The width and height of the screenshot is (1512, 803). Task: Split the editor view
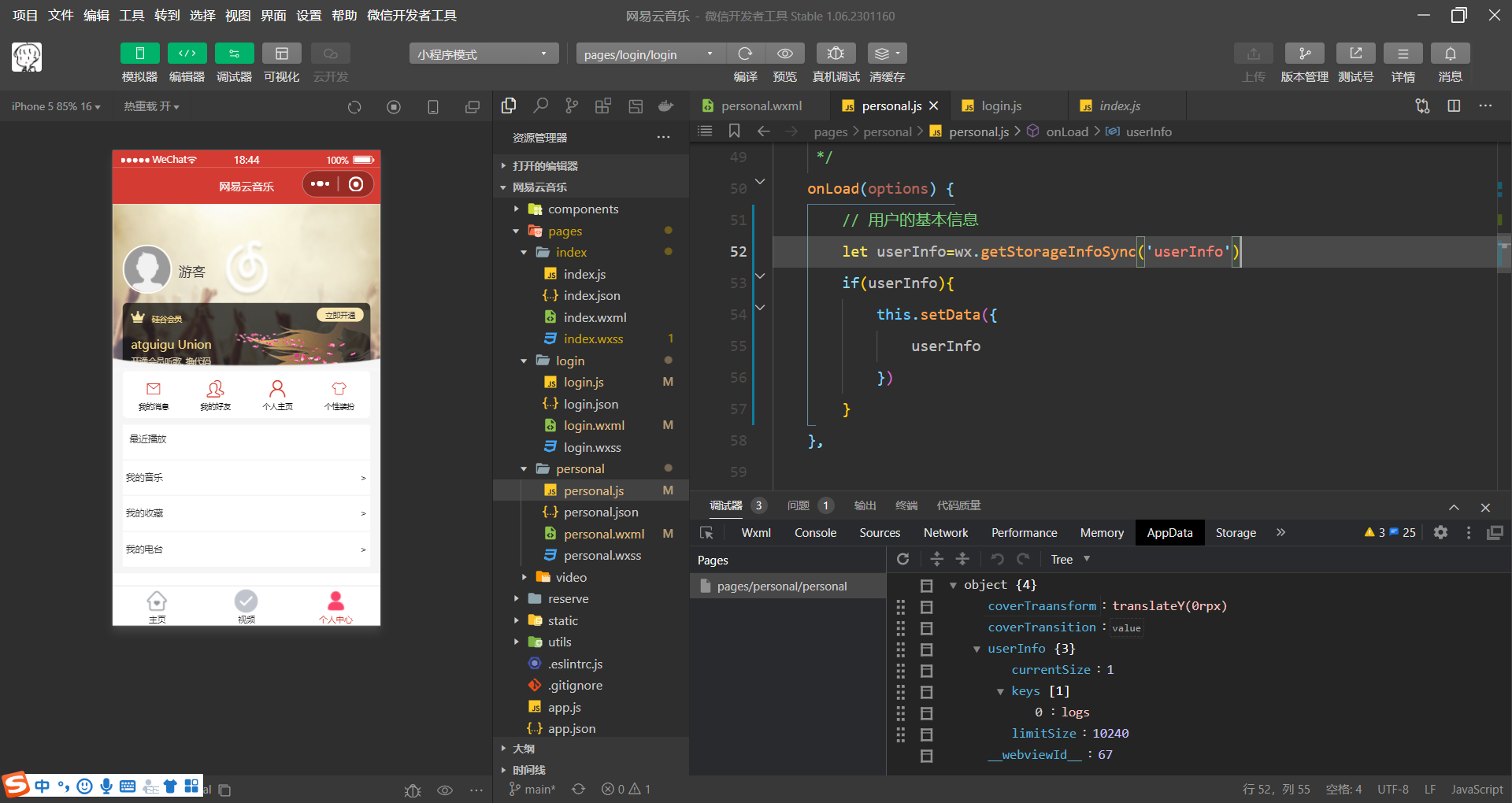[1454, 105]
